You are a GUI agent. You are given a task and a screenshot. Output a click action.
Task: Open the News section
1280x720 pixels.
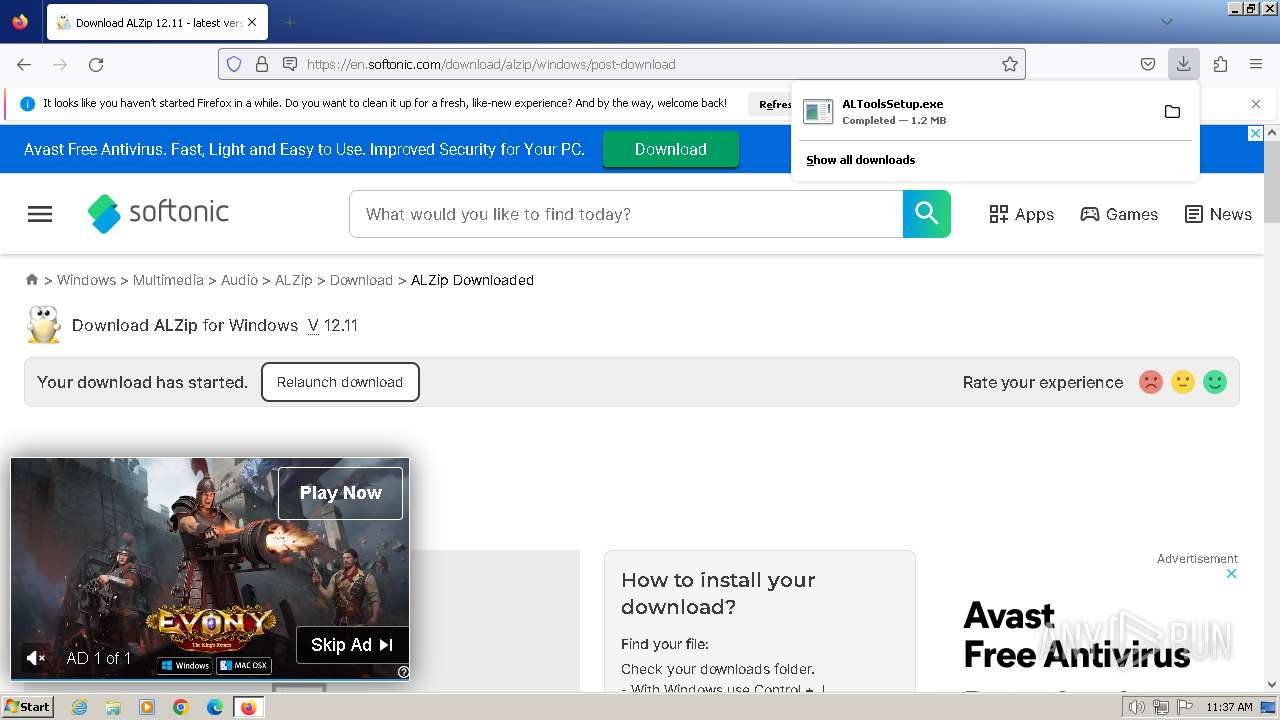(1218, 214)
